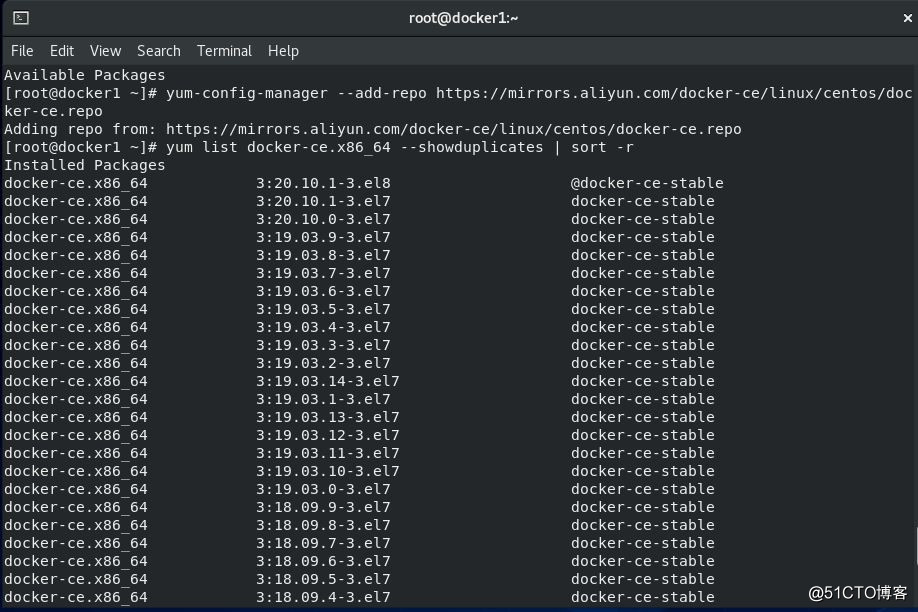The image size is (918, 612).
Task: Close the root@docker1 terminal window
Action: tap(907, 18)
